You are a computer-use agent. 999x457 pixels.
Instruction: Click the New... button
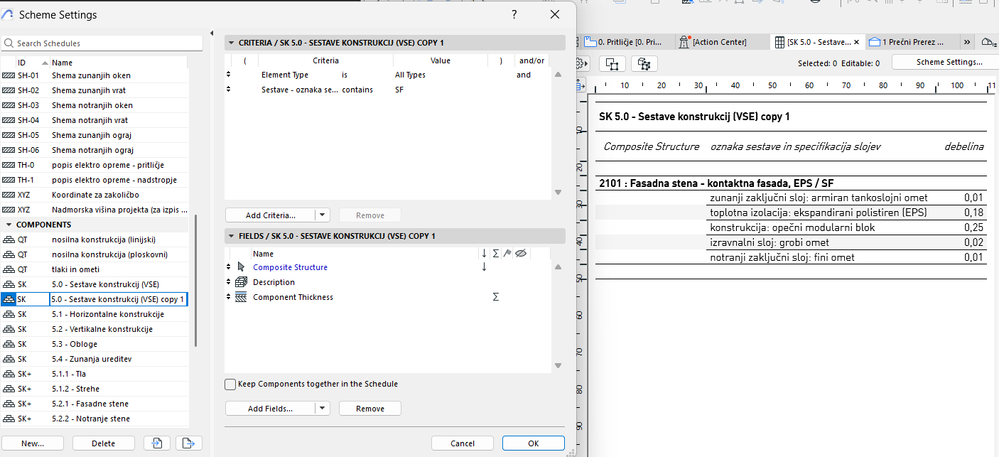[x=32, y=443]
